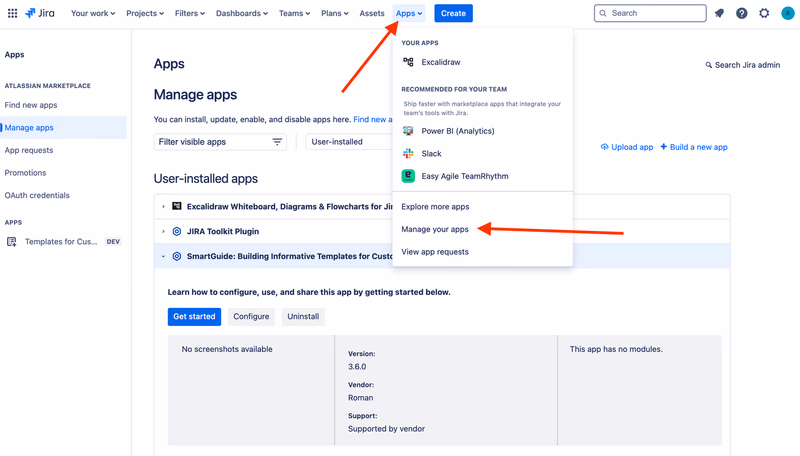
Task: Expand the JIRA Toolkit Plugin row
Action: coord(163,232)
